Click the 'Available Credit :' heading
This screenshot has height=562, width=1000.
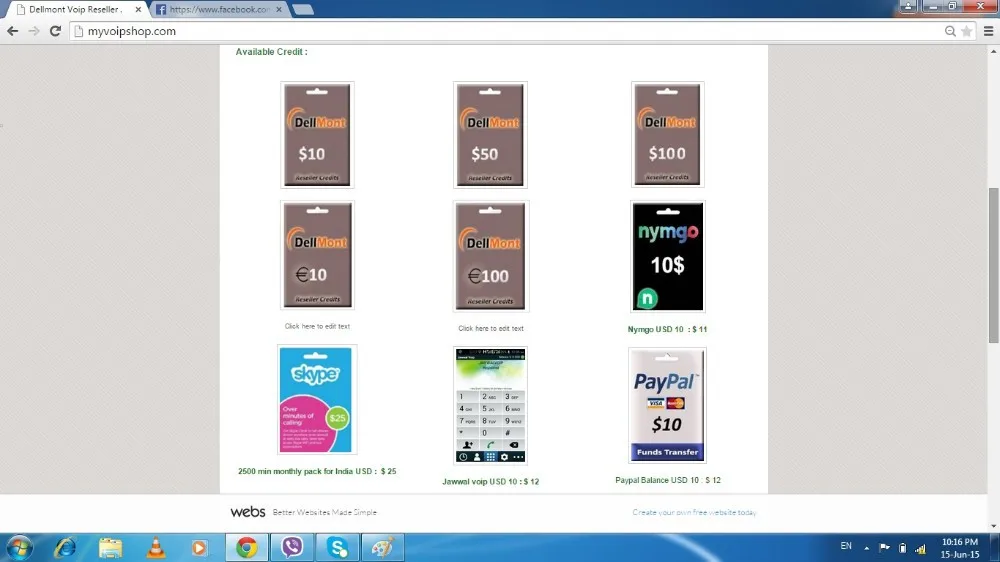(272, 52)
